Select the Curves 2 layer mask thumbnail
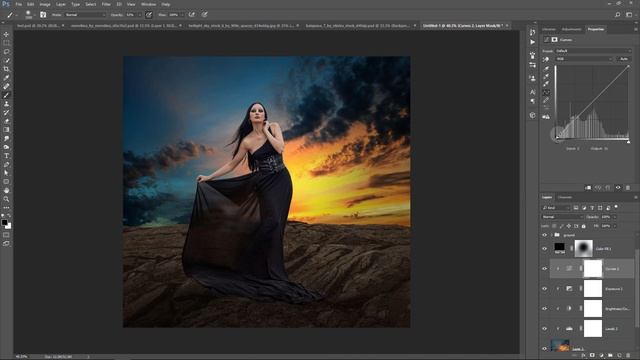This screenshot has width=640, height=360. (x=593, y=269)
